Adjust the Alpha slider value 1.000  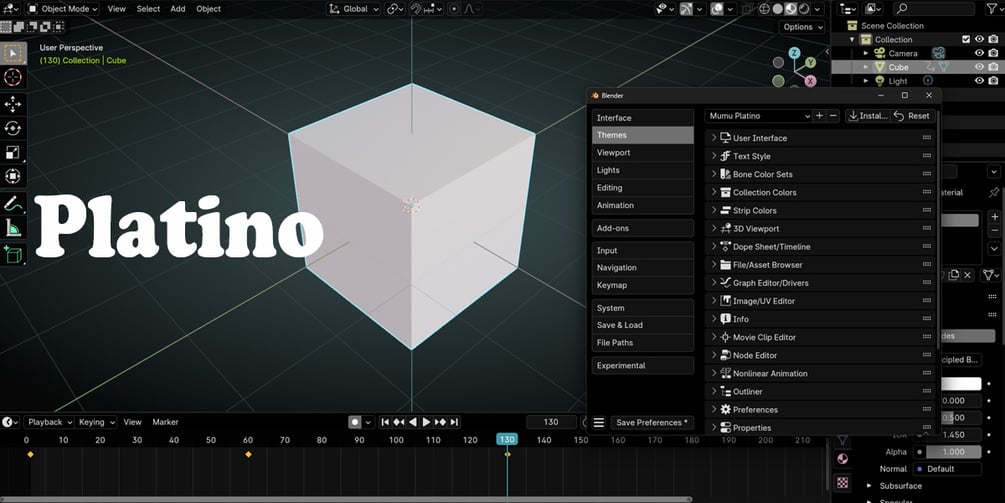[x=954, y=452]
